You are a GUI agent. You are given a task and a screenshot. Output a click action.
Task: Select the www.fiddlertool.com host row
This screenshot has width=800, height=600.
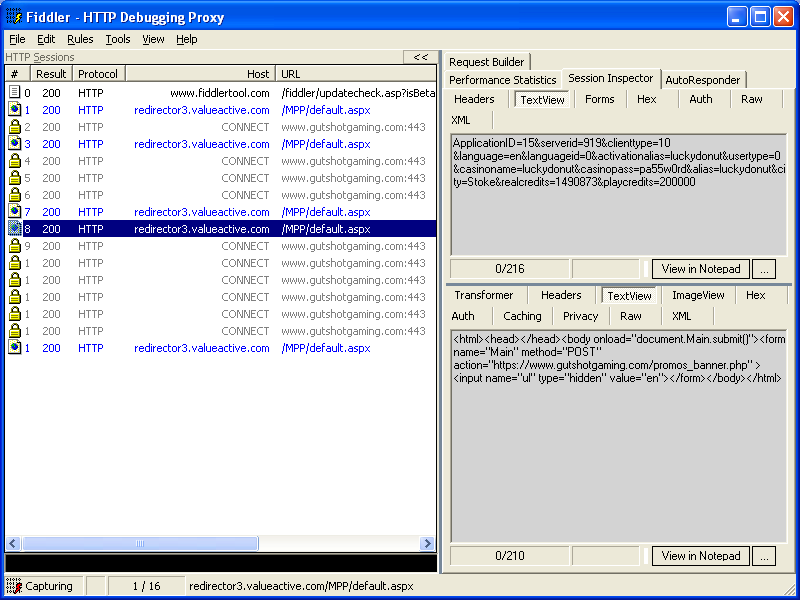(x=221, y=93)
